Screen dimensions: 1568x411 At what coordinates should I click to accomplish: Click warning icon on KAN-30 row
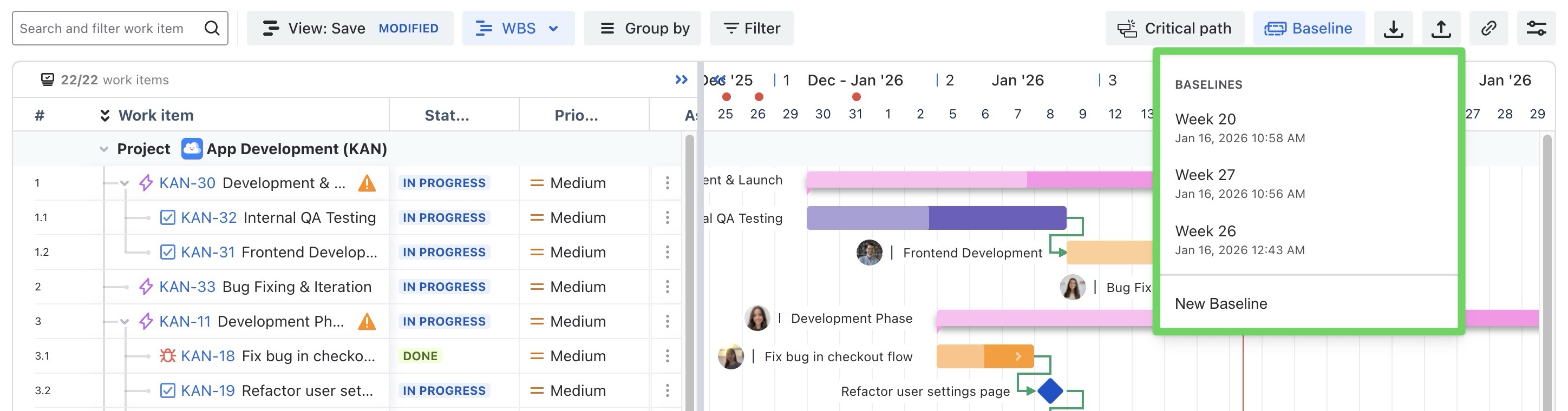point(367,183)
